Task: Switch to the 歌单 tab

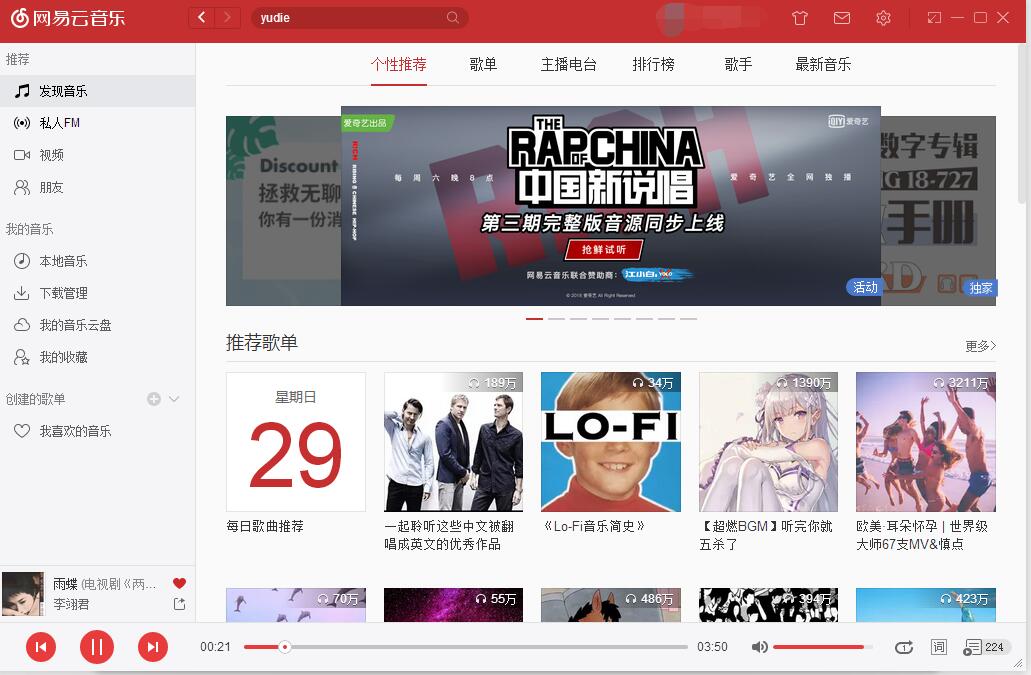Action: pos(483,64)
